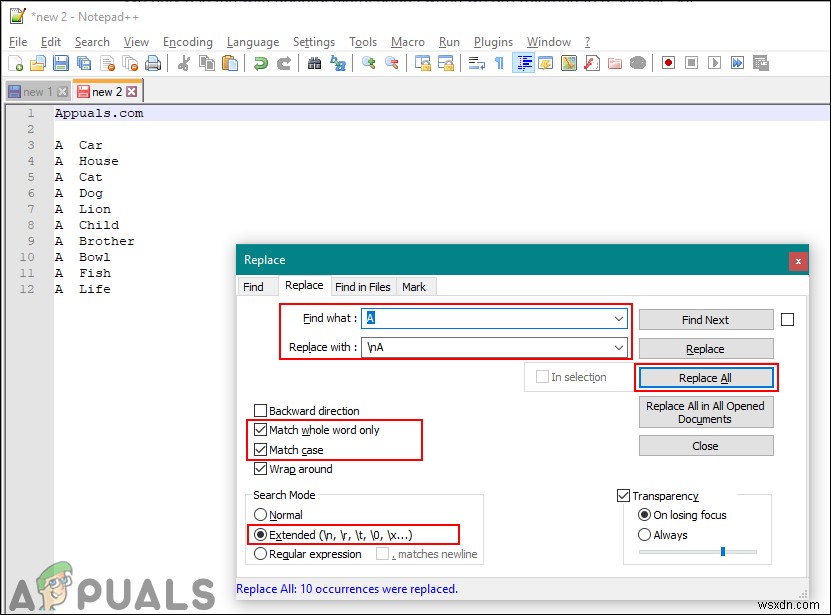Enable Word Wrap from the toolbar
This screenshot has height=615, width=831.
click(476, 63)
